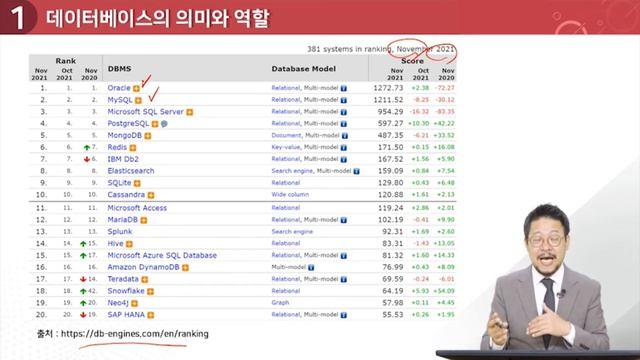
Task: Click the orange plus icon beside Hive
Action: click(x=129, y=244)
